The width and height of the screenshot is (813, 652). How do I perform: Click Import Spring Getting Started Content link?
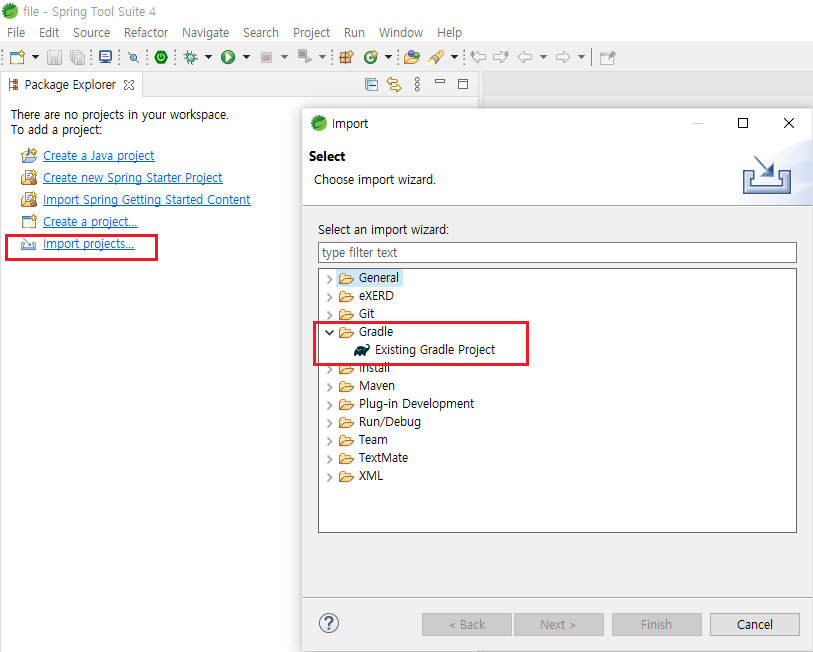[x=147, y=200]
